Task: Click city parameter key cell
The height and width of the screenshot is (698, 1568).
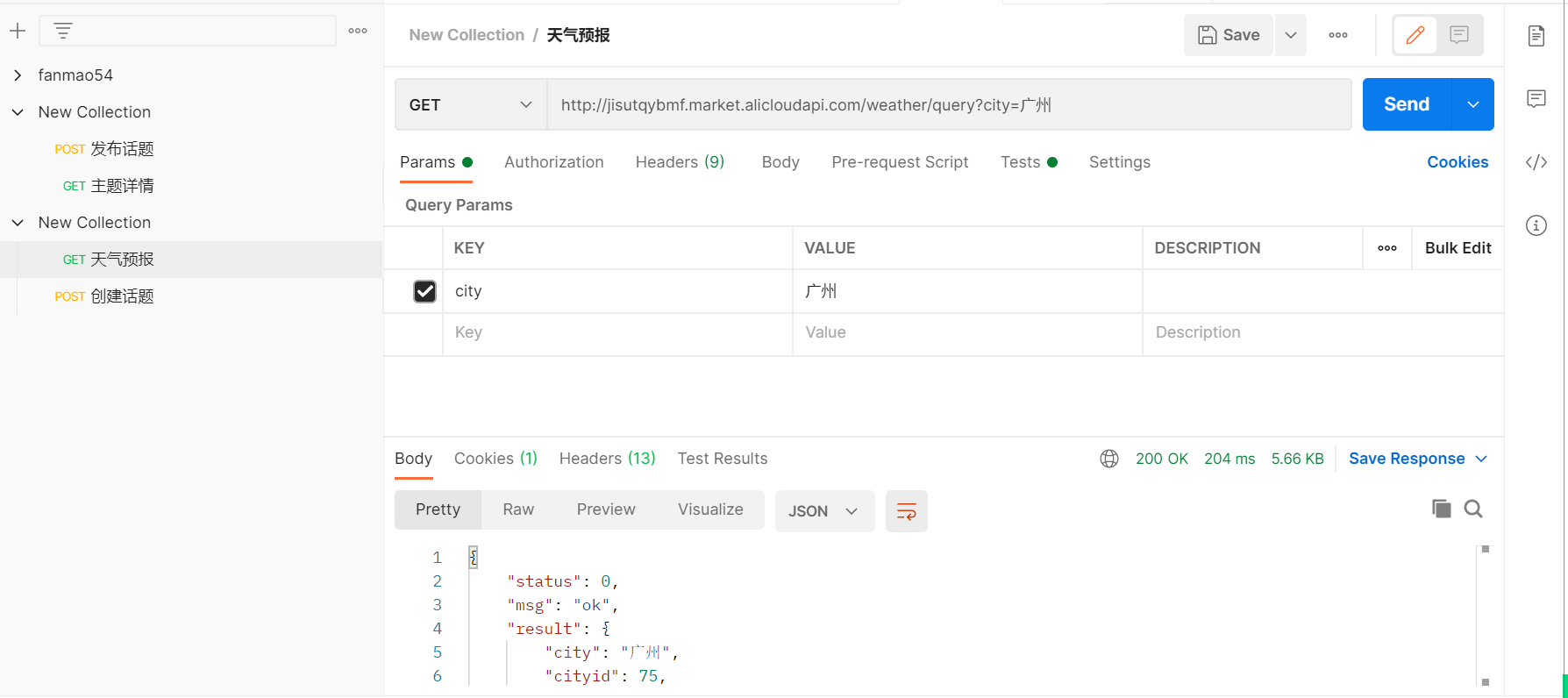Action: pyautogui.click(x=617, y=291)
